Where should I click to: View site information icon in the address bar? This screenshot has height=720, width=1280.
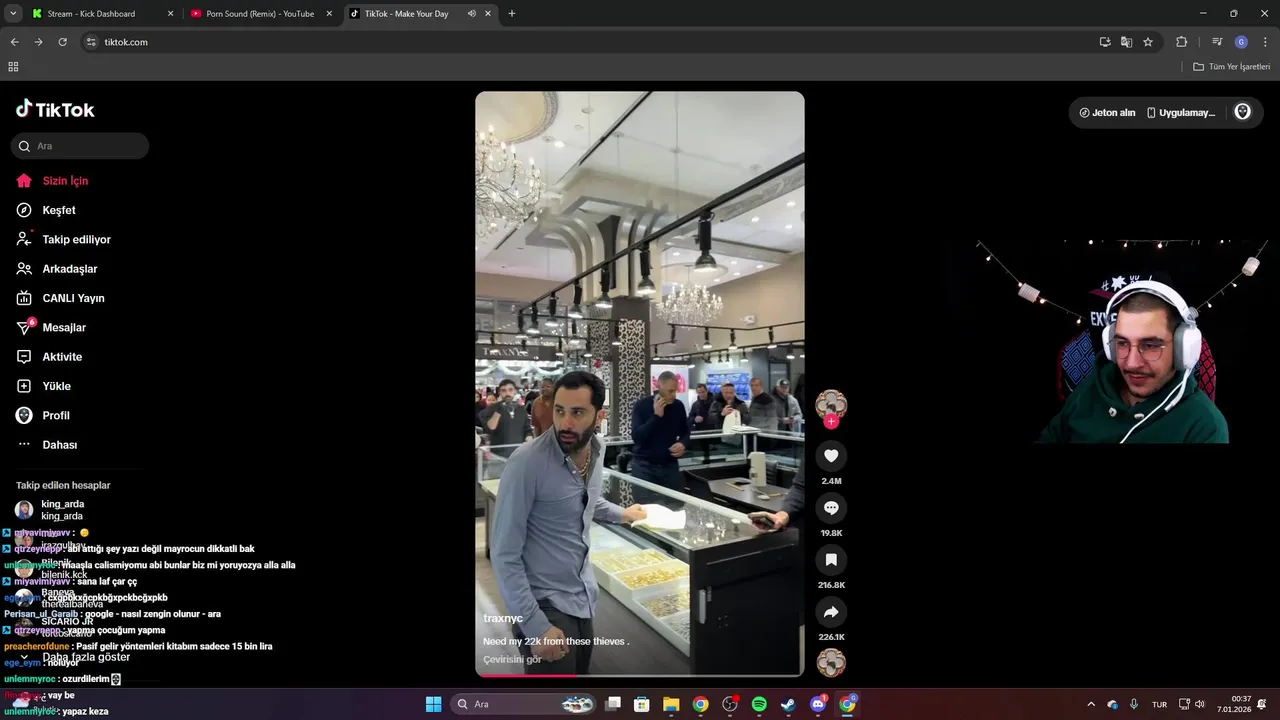pyautogui.click(x=91, y=42)
